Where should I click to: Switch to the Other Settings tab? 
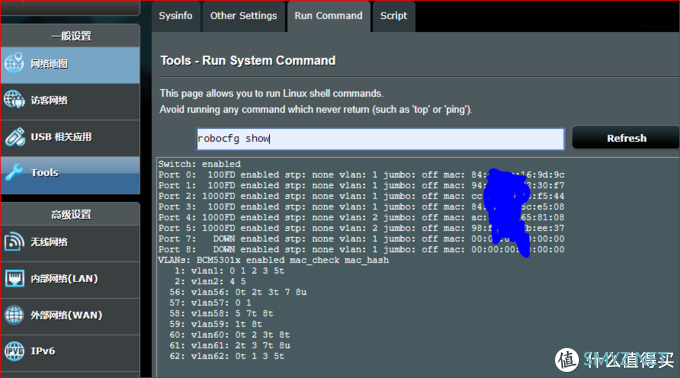coord(243,16)
